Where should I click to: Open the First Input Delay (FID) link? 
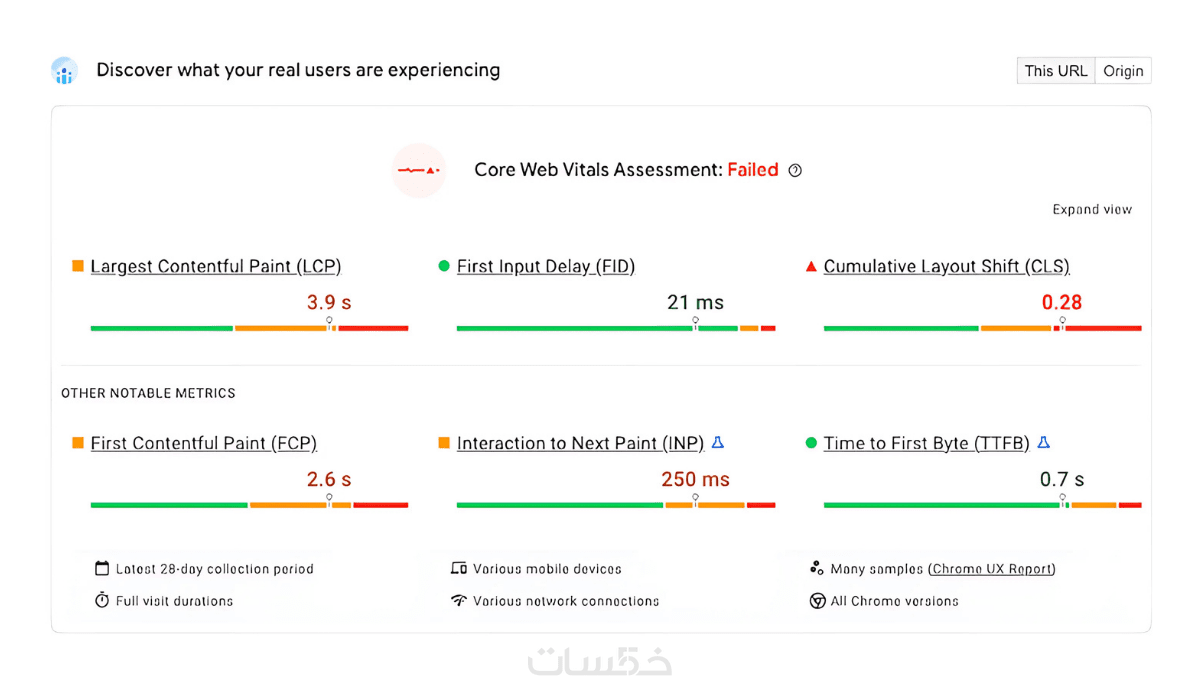coord(546,267)
